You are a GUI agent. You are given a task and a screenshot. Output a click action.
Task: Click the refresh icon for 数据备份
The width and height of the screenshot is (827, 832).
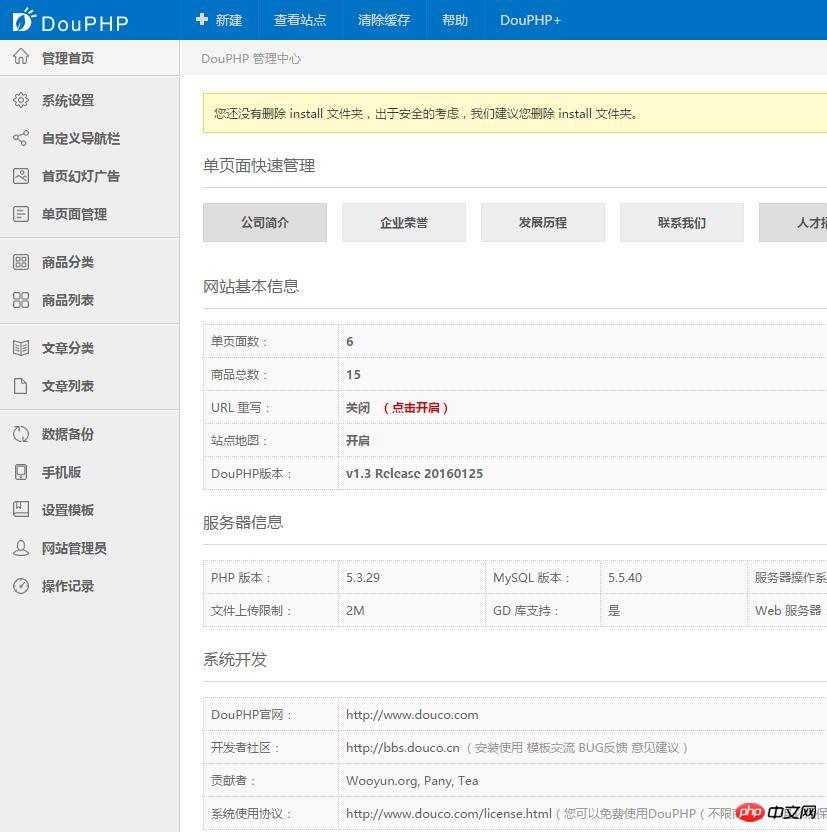tap(21, 434)
